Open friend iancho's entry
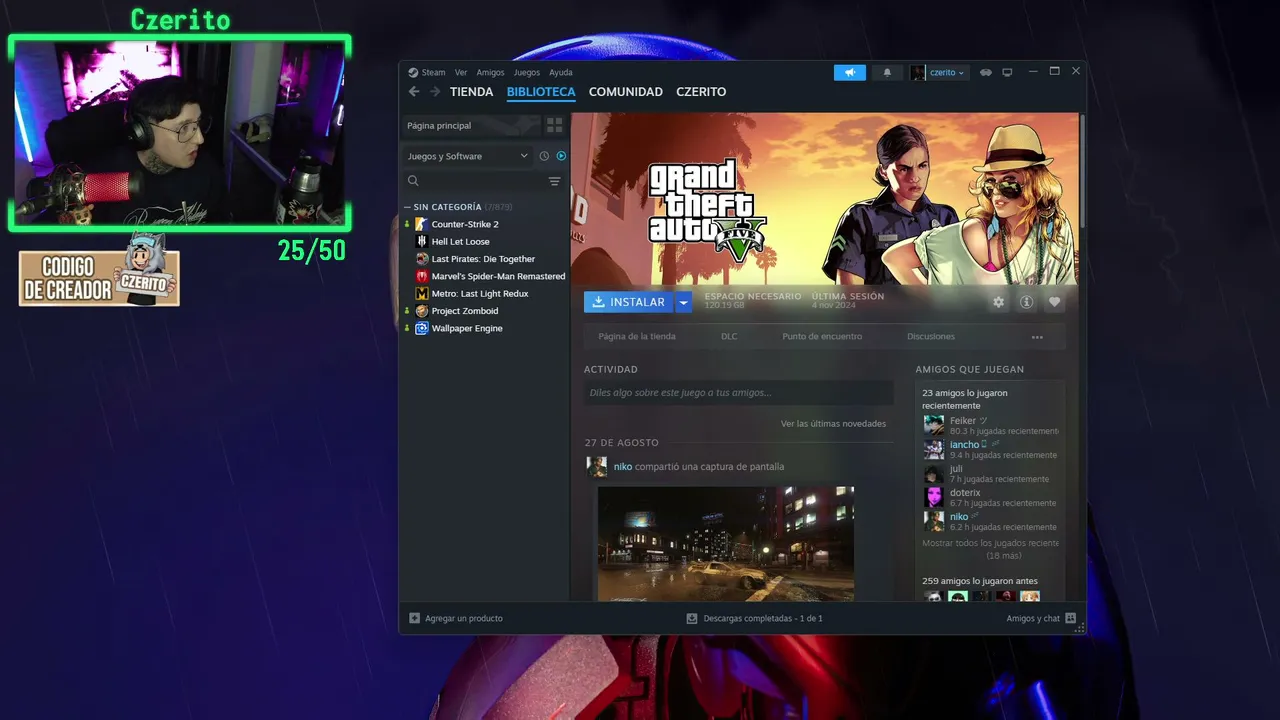This screenshot has width=1280, height=720. [991, 449]
